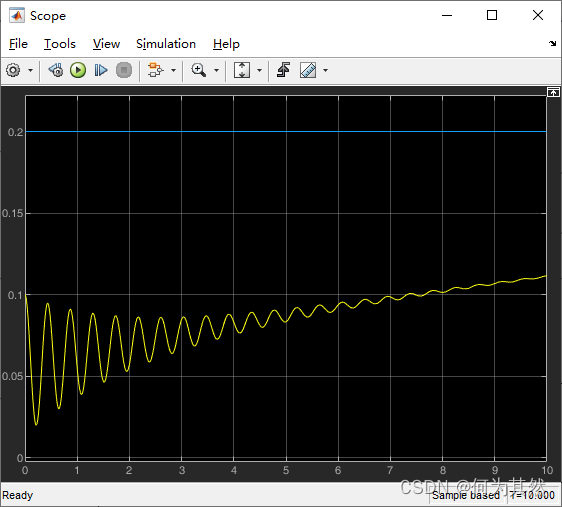The image size is (562, 507).
Task: Open the Cursor Measurements ruler icon
Action: [308, 70]
